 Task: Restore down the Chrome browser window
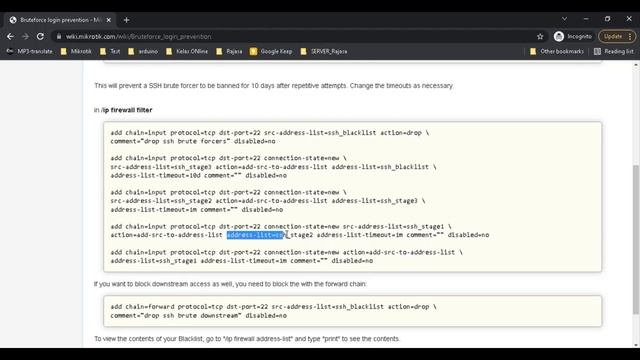pos(607,19)
